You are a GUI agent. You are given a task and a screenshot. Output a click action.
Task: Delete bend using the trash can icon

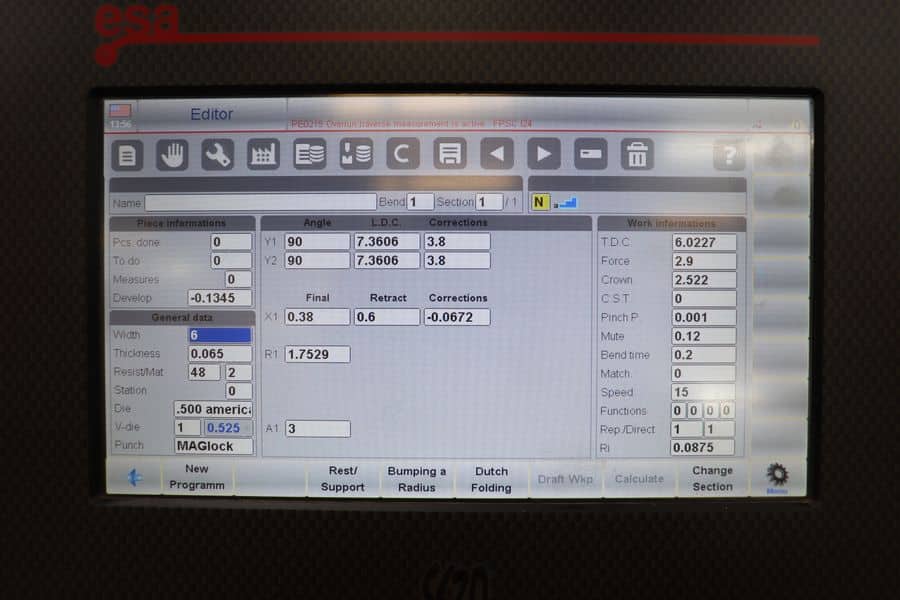[x=636, y=154]
